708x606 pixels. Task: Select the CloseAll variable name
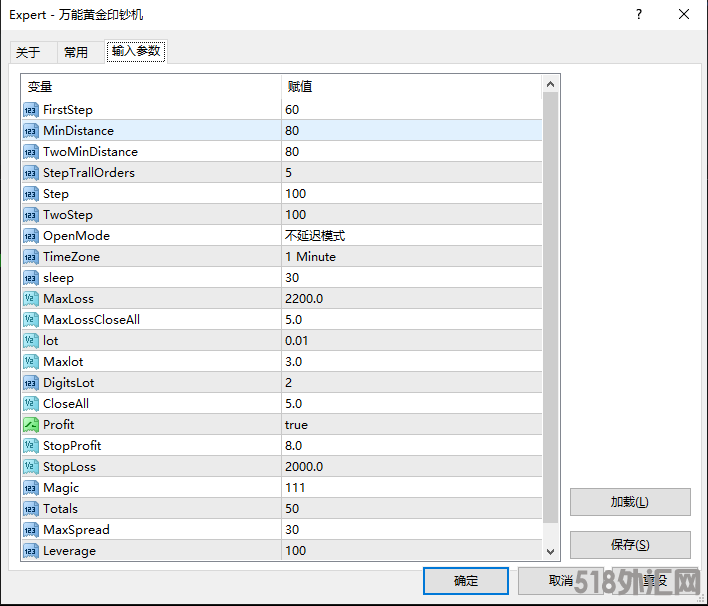pos(66,404)
